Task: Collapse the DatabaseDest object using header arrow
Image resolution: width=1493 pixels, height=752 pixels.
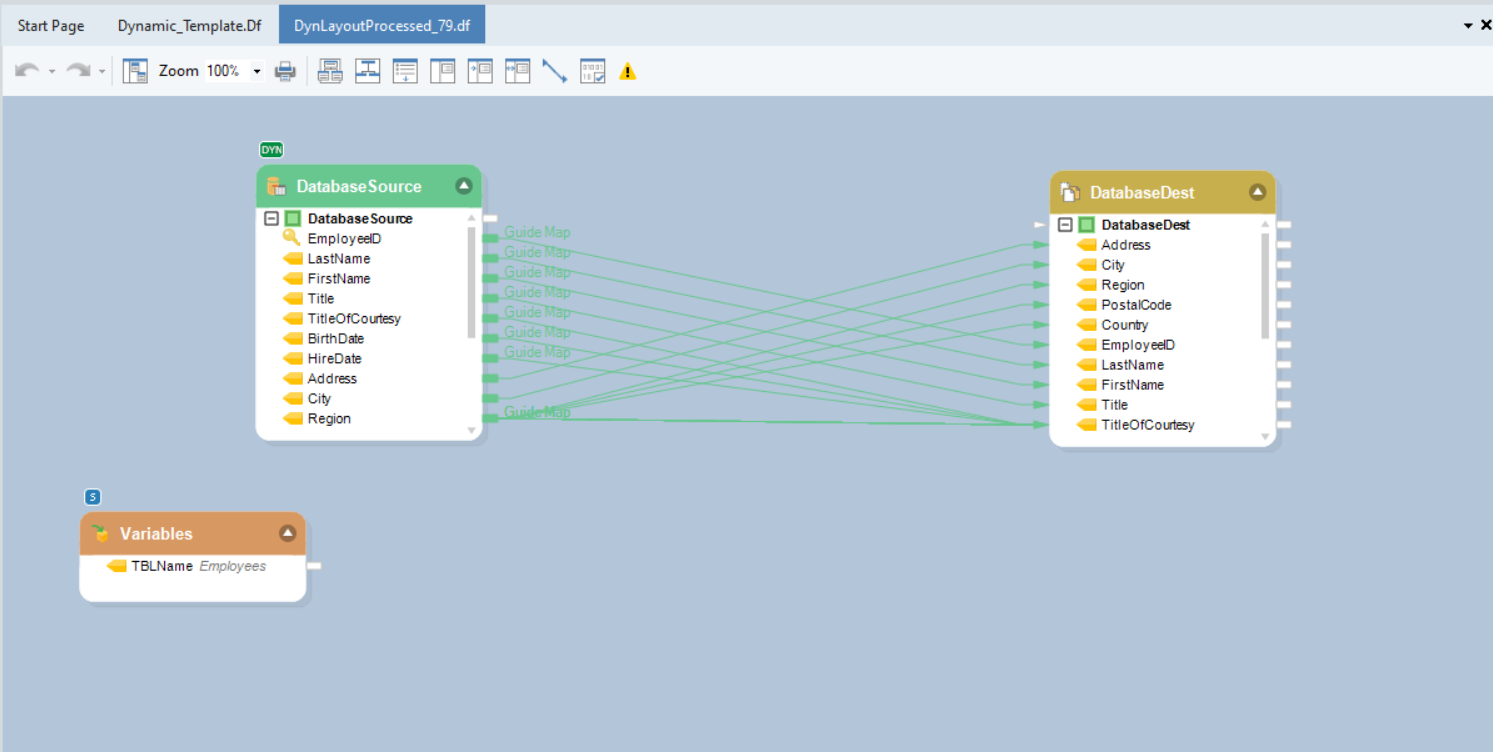Action: coord(1258,192)
